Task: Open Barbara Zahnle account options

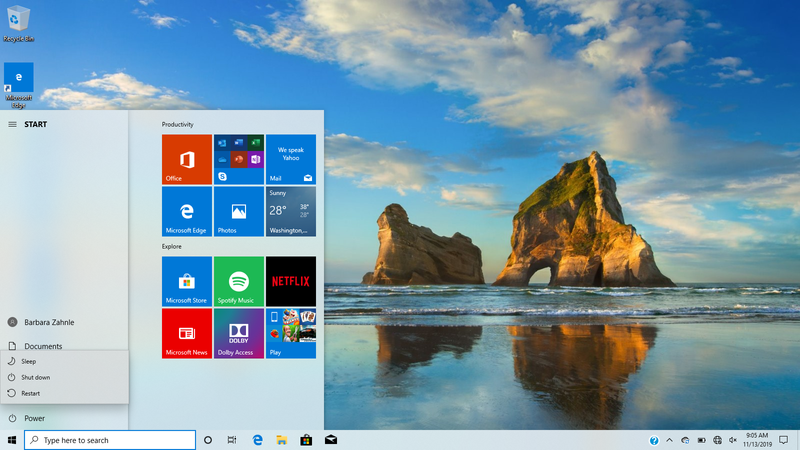Action: pyautogui.click(x=64, y=322)
